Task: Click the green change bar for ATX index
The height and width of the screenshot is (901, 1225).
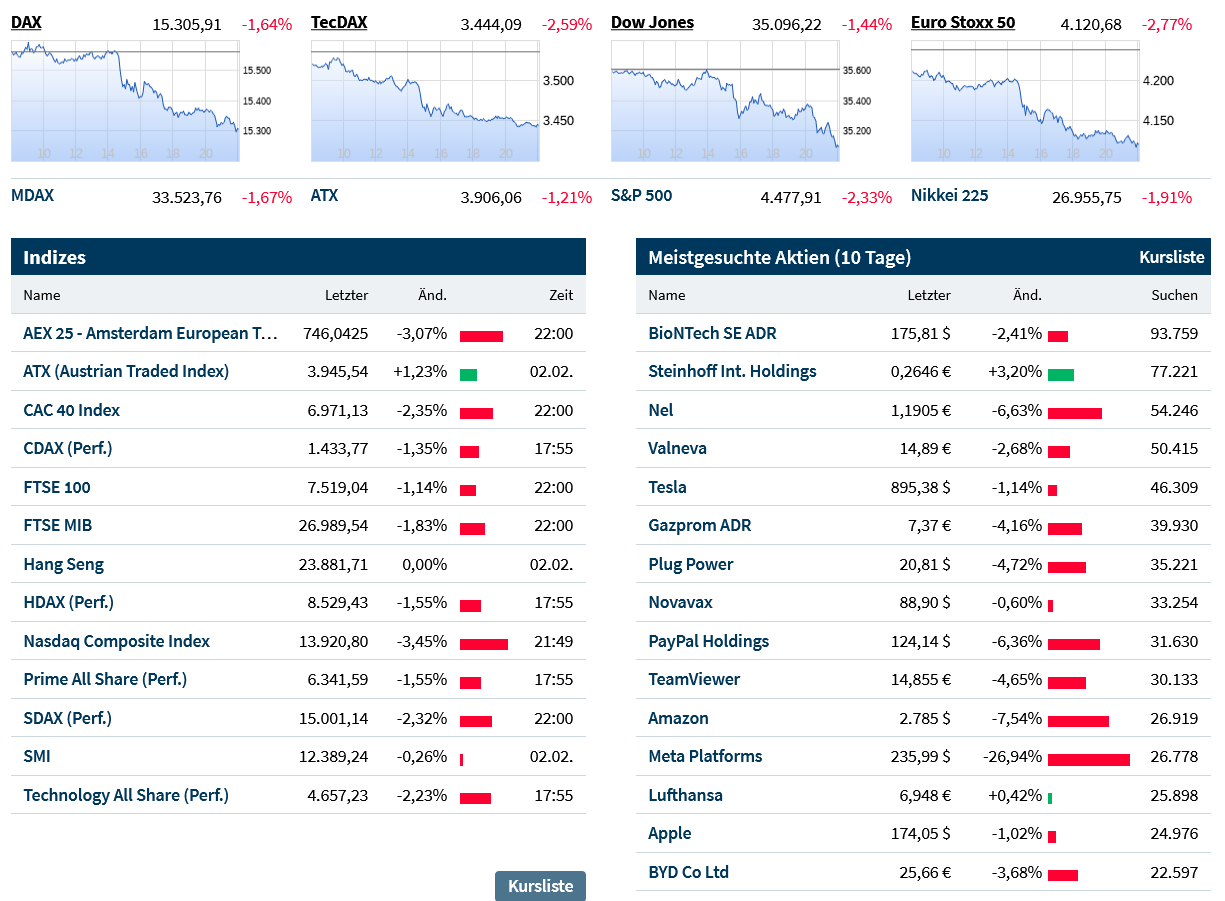Action: coord(468,374)
